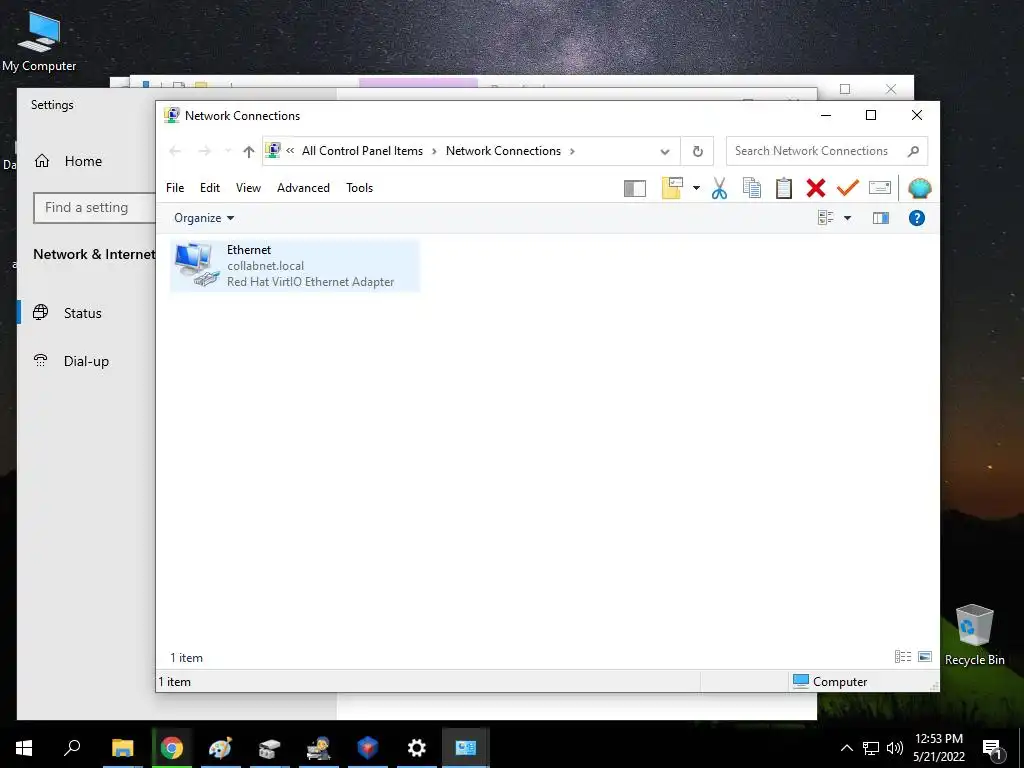
Task: Switch to details view icon at bottom right
Action: tap(903, 656)
